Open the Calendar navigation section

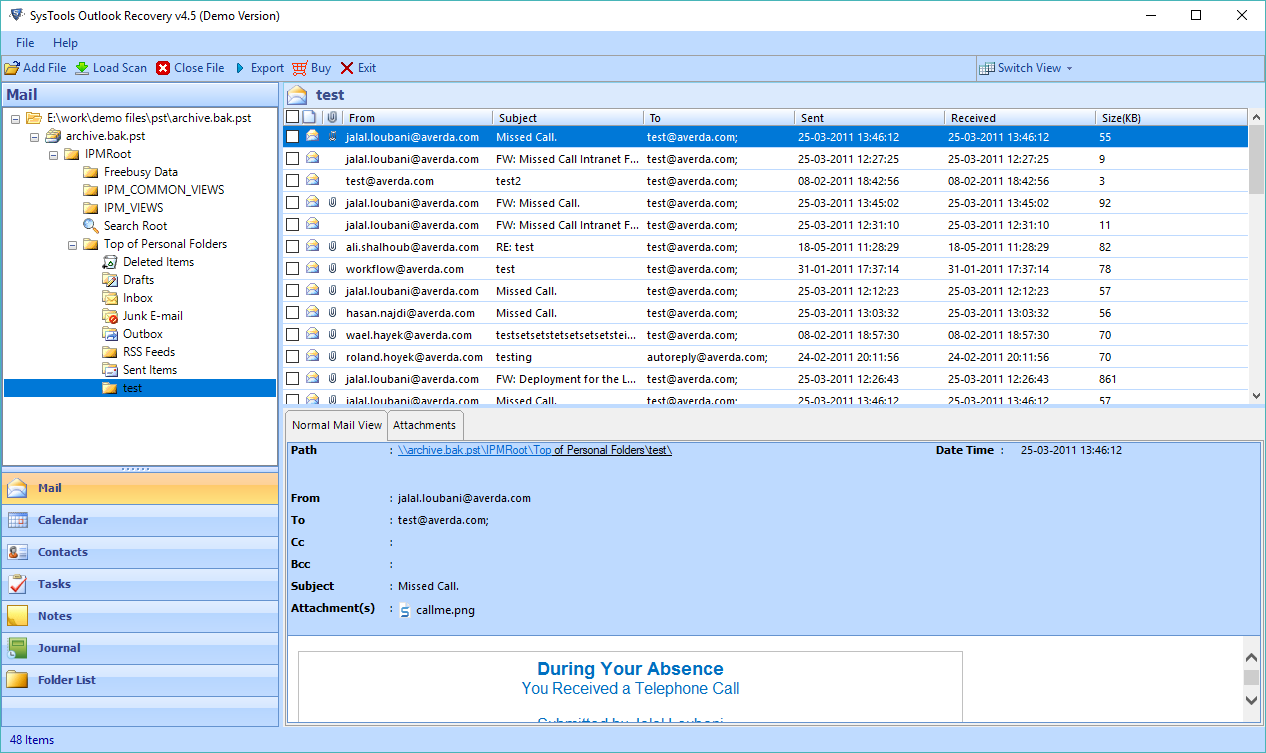pyautogui.click(x=140, y=520)
